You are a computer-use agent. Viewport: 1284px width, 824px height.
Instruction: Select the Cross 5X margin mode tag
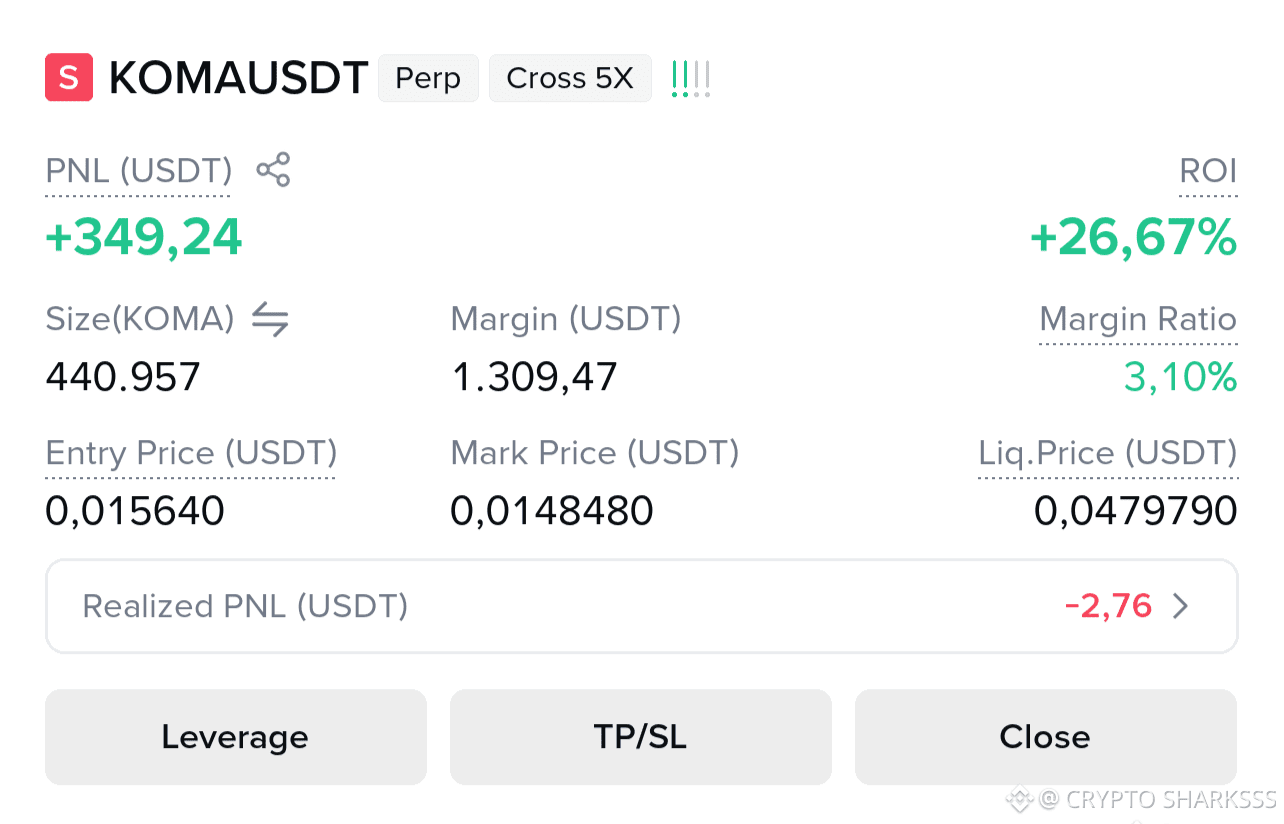(570, 78)
